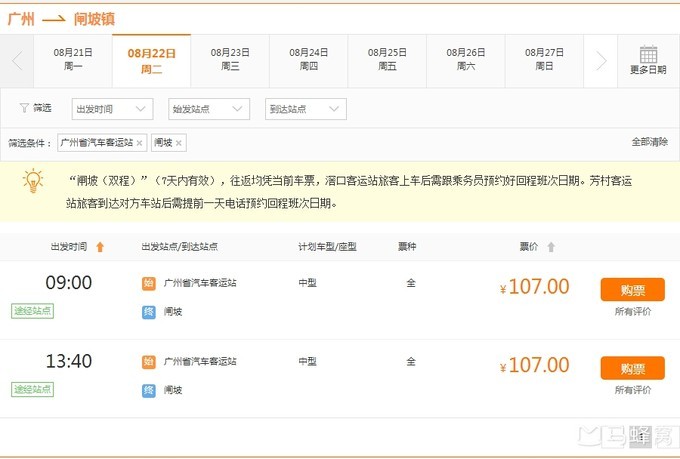Click 全部清除 to clear all filters
This screenshot has width=680, height=459.
[650, 142]
